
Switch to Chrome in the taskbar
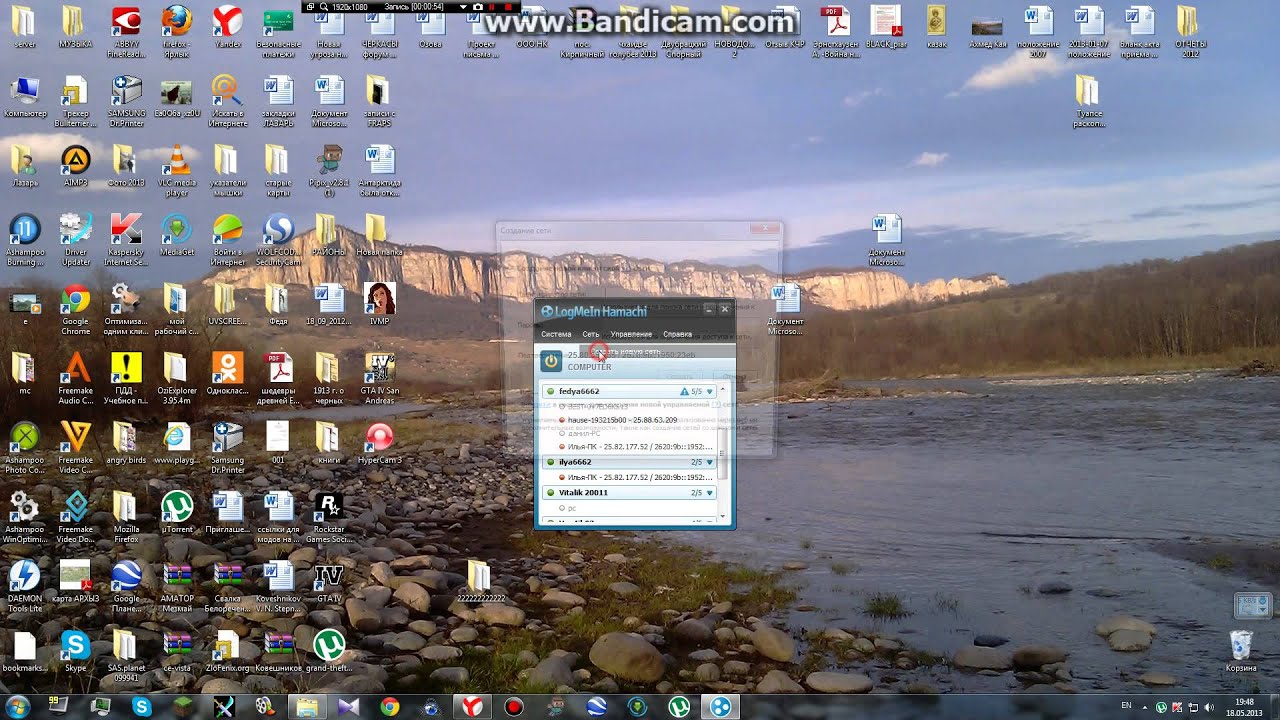[x=389, y=707]
